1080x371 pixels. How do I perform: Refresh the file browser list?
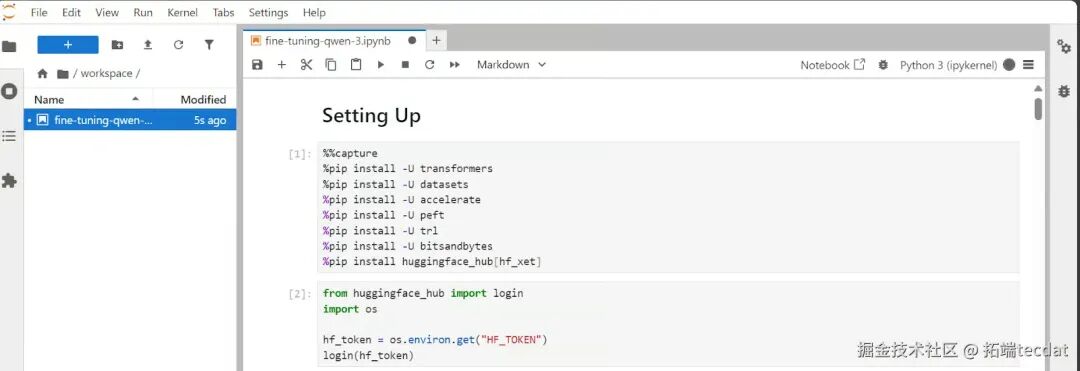pos(178,45)
